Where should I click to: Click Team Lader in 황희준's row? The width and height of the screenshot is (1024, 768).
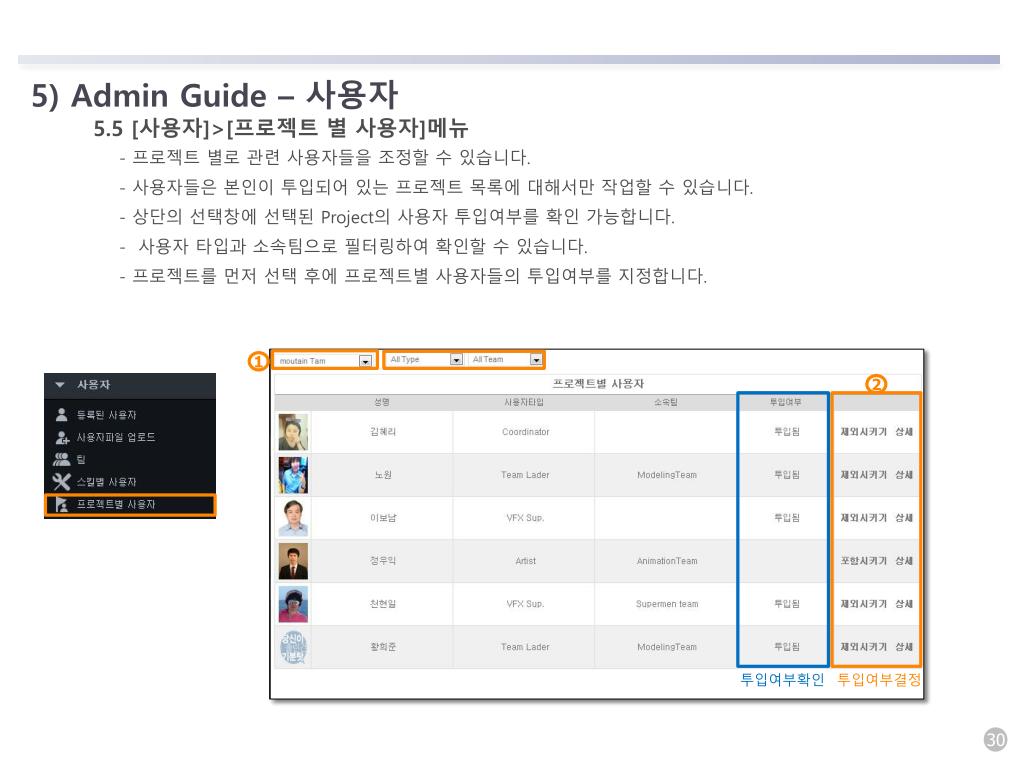click(x=525, y=647)
